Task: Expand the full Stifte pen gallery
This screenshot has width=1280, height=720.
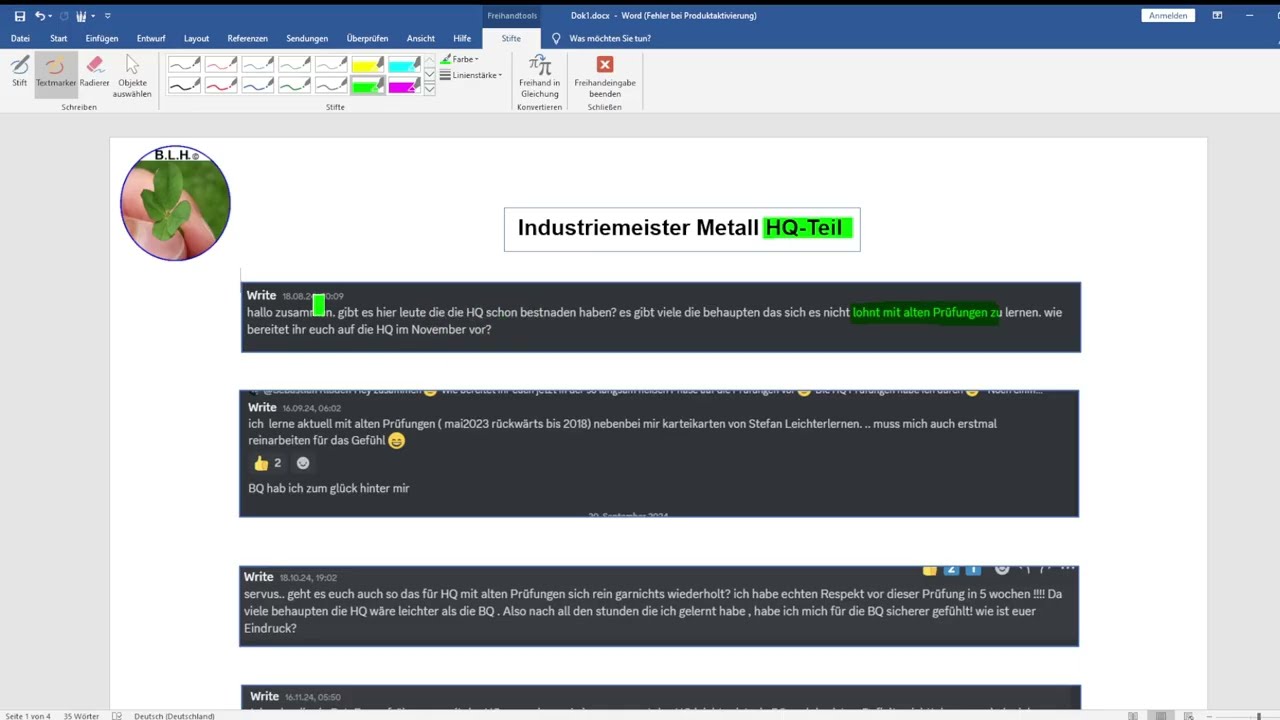Action: (430, 89)
